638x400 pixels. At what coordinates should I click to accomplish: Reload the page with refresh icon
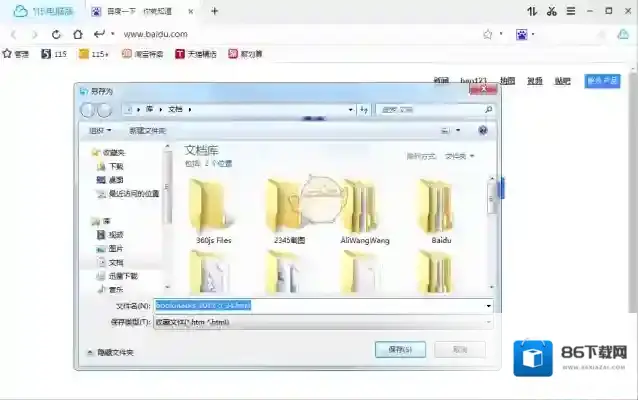56,35
